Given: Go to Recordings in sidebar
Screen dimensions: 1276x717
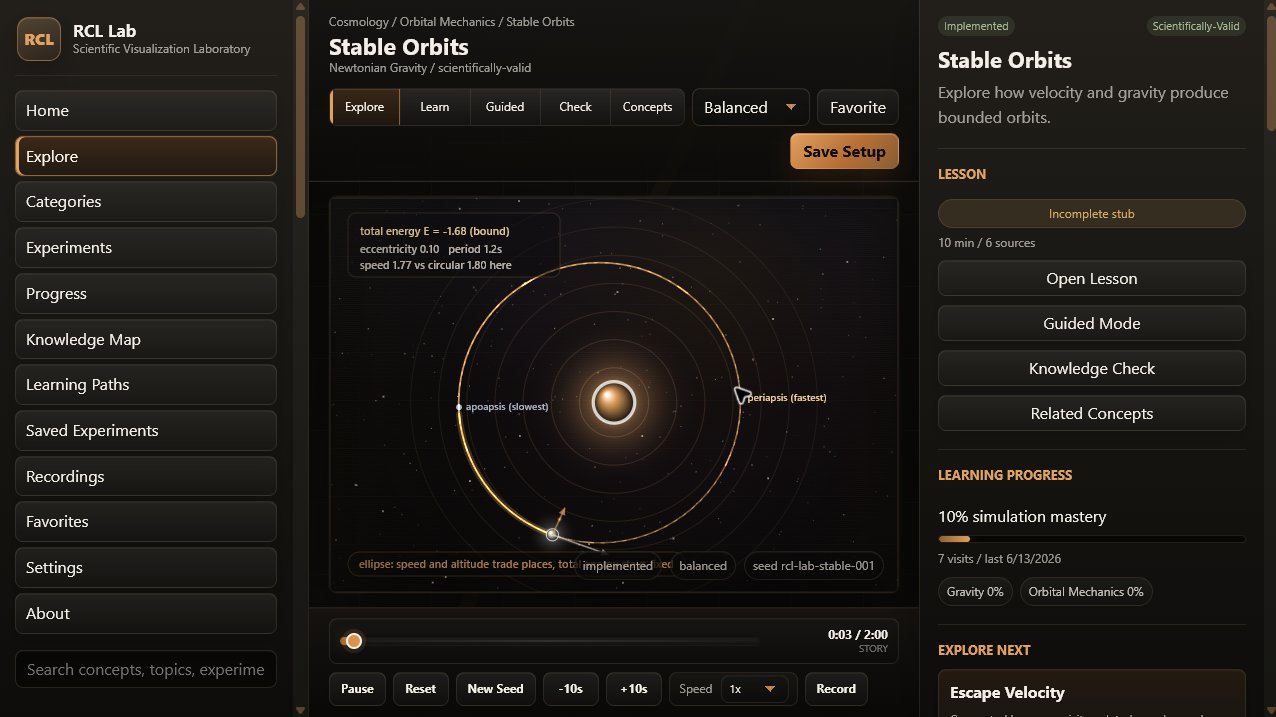Looking at the screenshot, I should click(146, 476).
